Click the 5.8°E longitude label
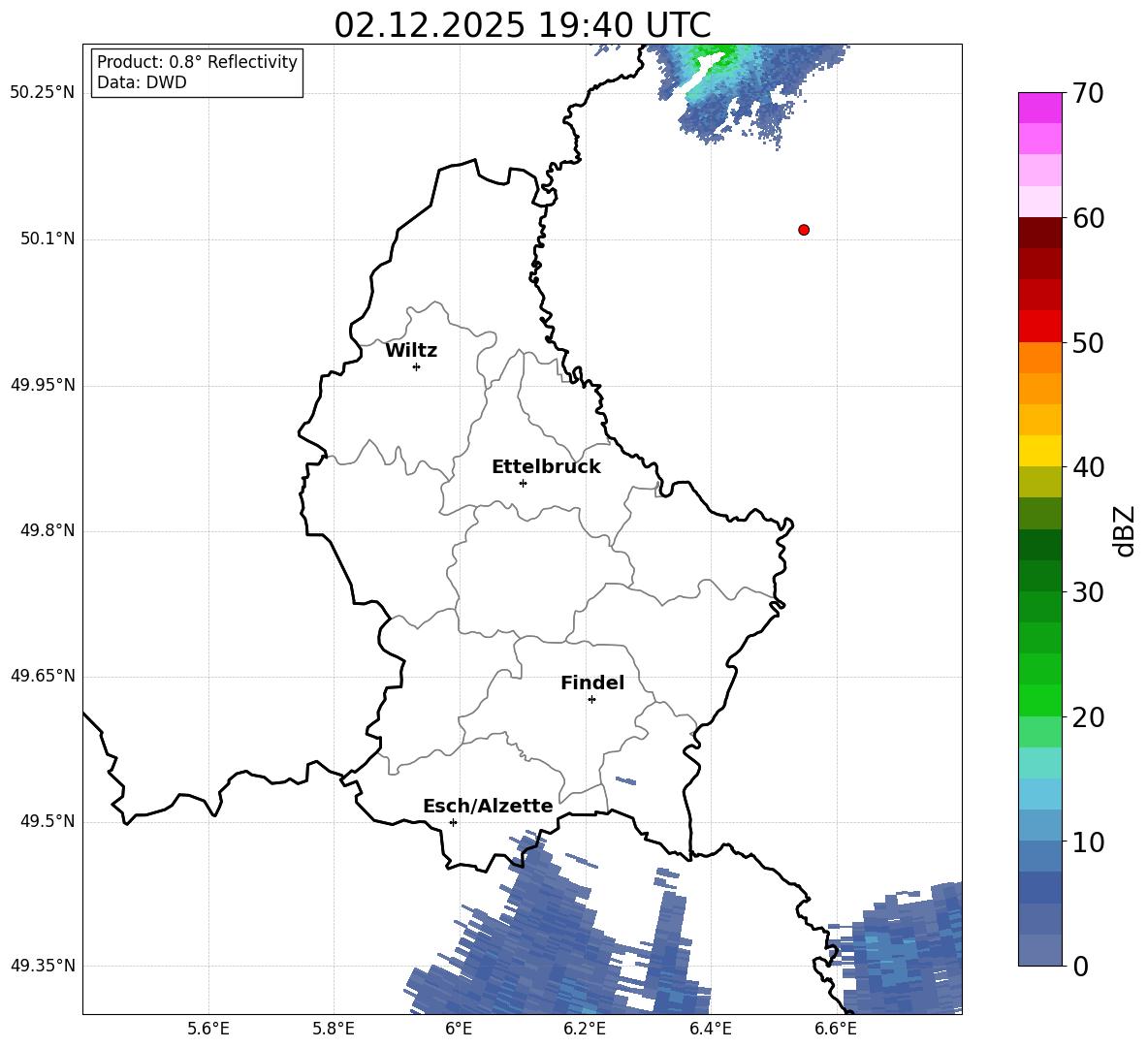This screenshot has width=1148, height=1048. (x=334, y=1029)
